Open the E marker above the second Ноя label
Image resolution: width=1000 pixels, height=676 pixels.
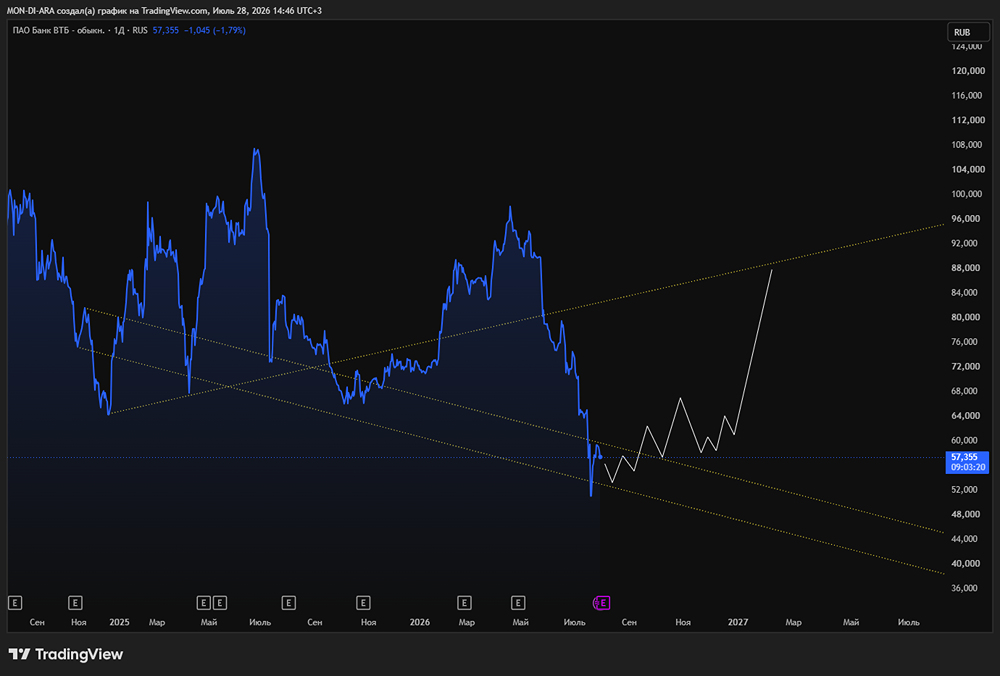(x=363, y=603)
